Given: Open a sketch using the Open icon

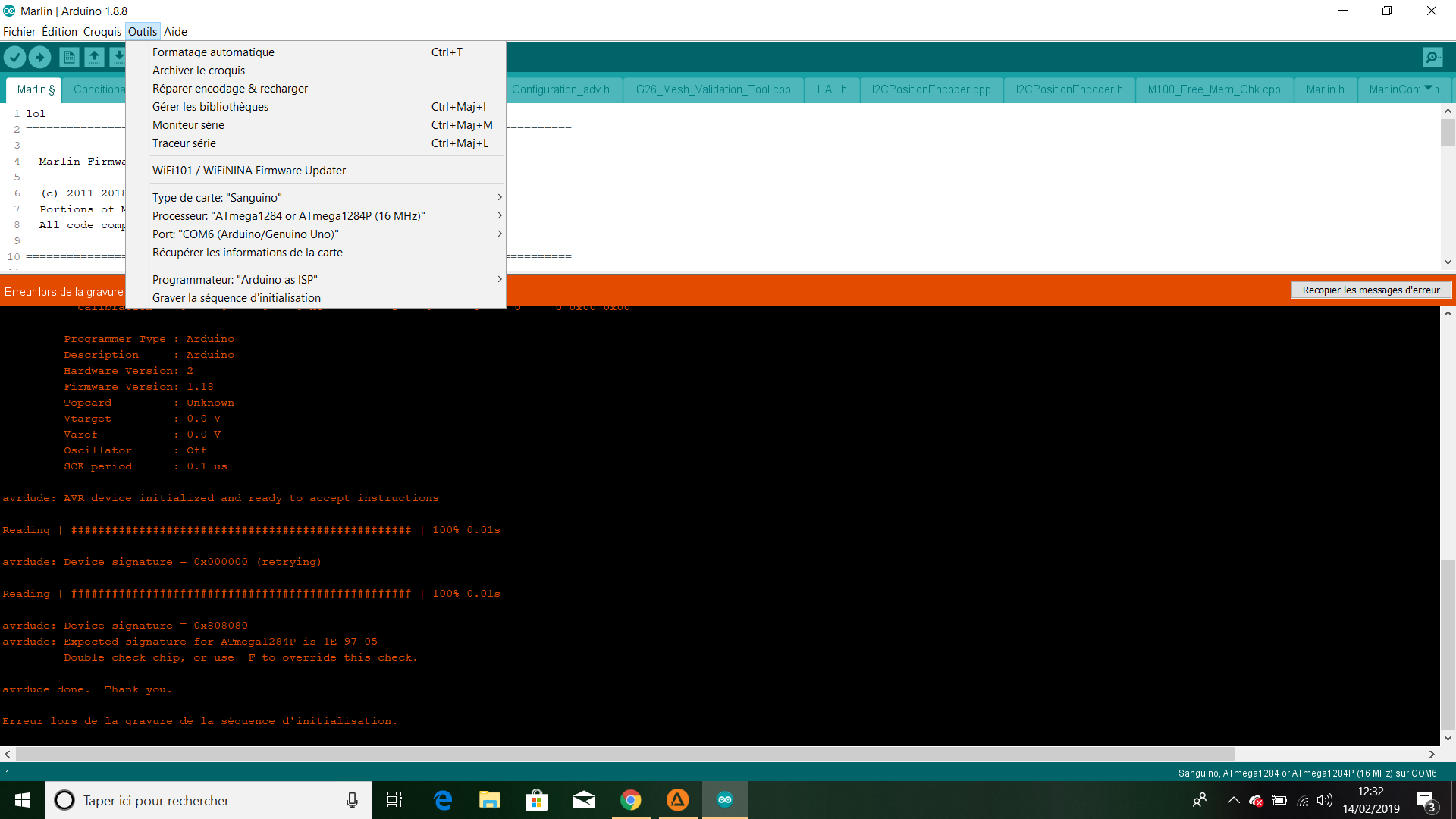Looking at the screenshot, I should (x=94, y=57).
